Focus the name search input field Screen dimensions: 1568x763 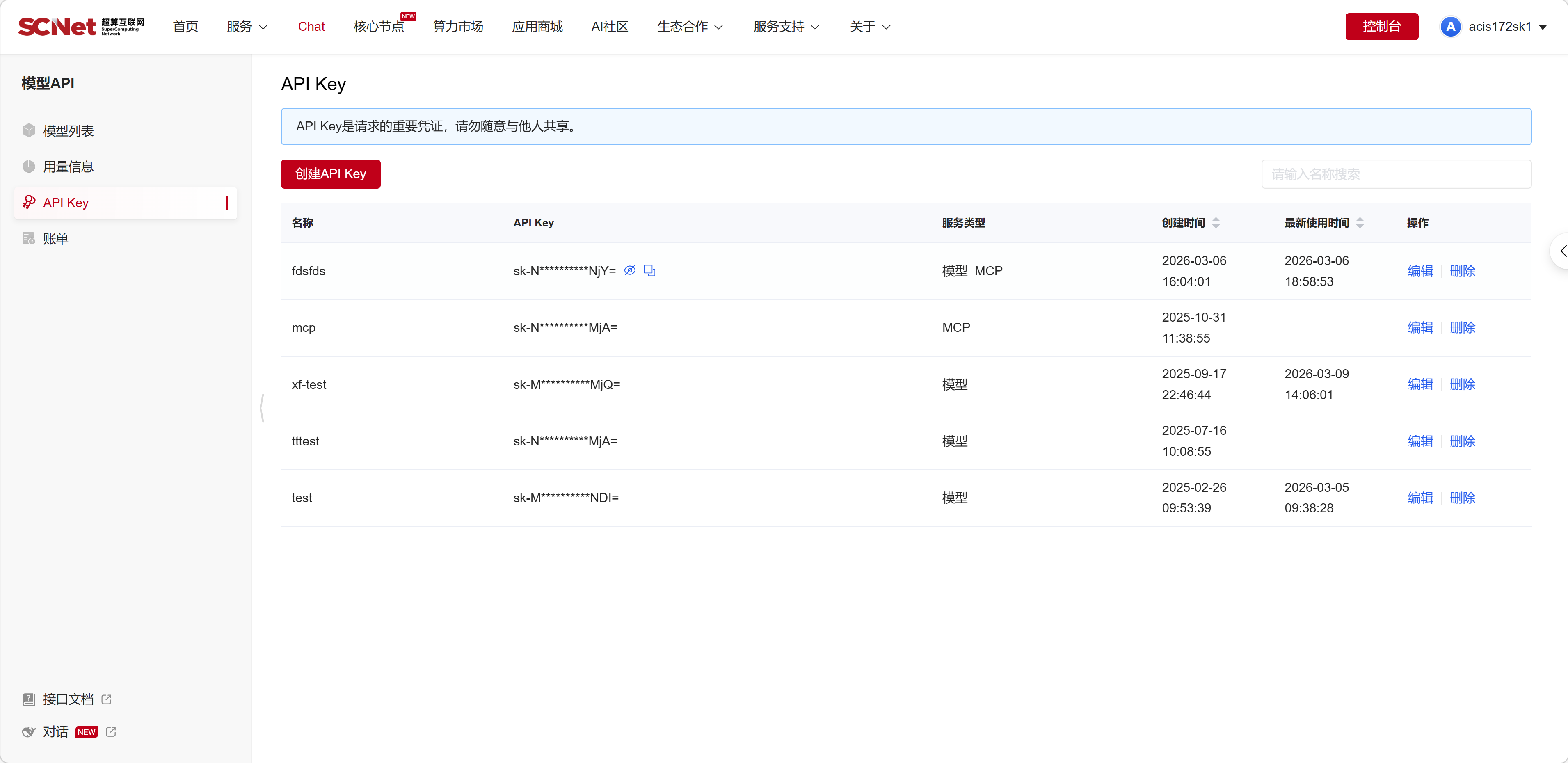tap(1396, 174)
